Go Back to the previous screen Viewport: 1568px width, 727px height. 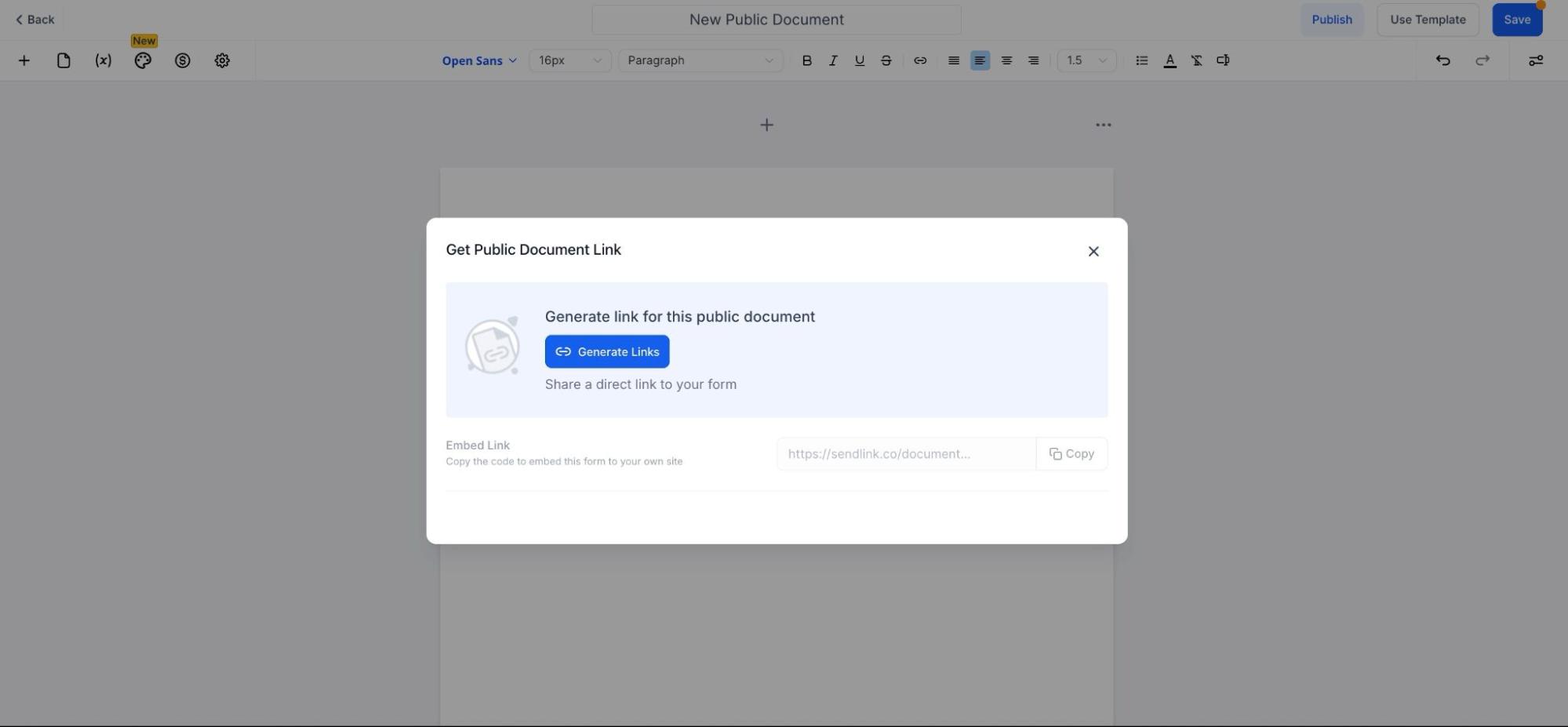tap(35, 20)
